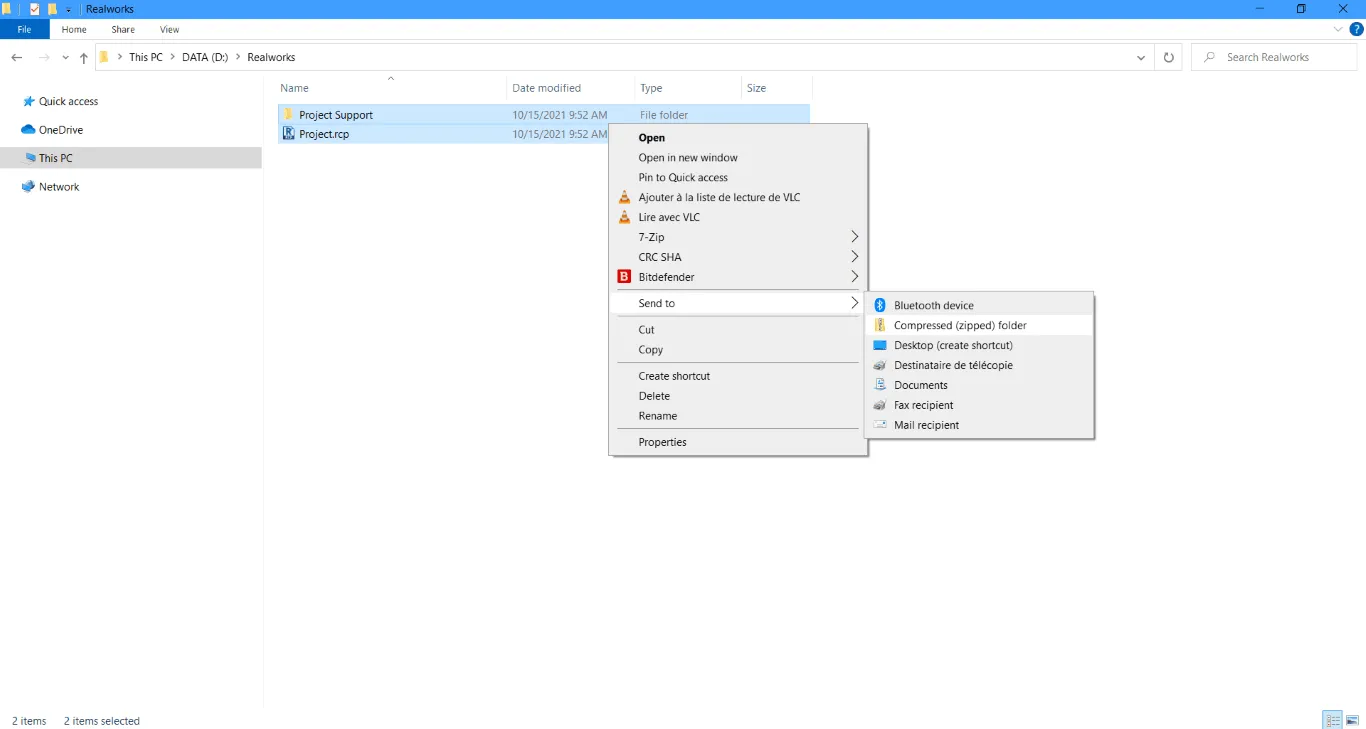Click the Quick access star icon
Image resolution: width=1366 pixels, height=729 pixels.
(x=28, y=101)
